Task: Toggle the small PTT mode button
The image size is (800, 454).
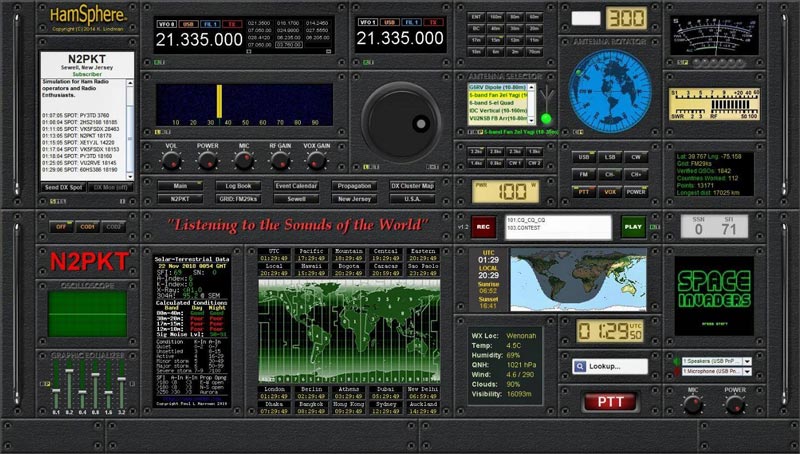Action: [584, 192]
